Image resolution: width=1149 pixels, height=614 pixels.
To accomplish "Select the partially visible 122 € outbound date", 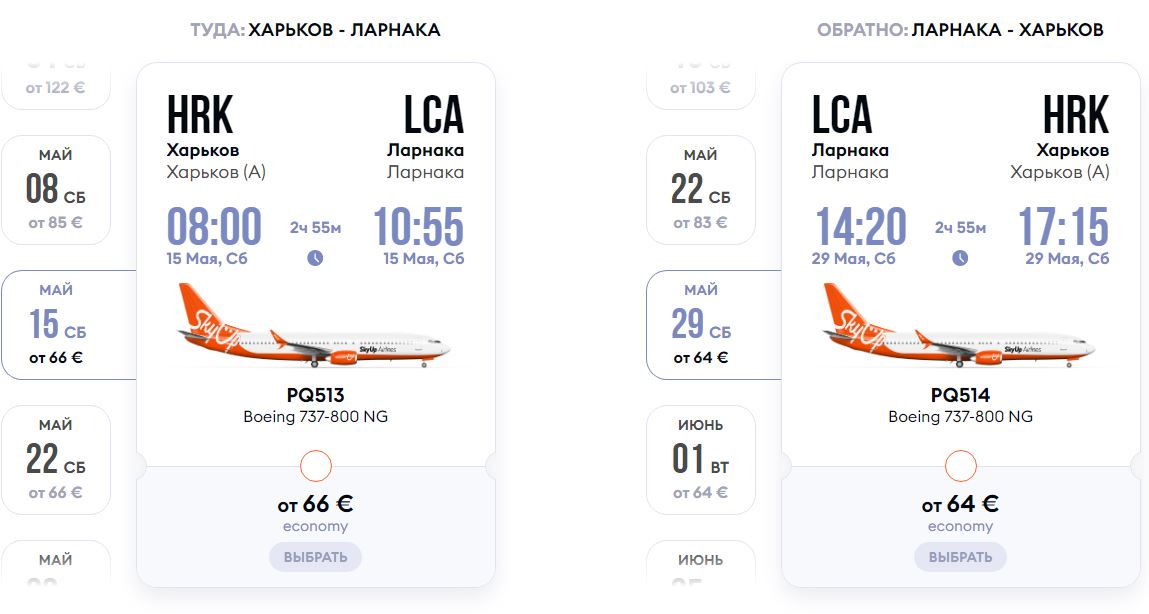I will click(56, 87).
